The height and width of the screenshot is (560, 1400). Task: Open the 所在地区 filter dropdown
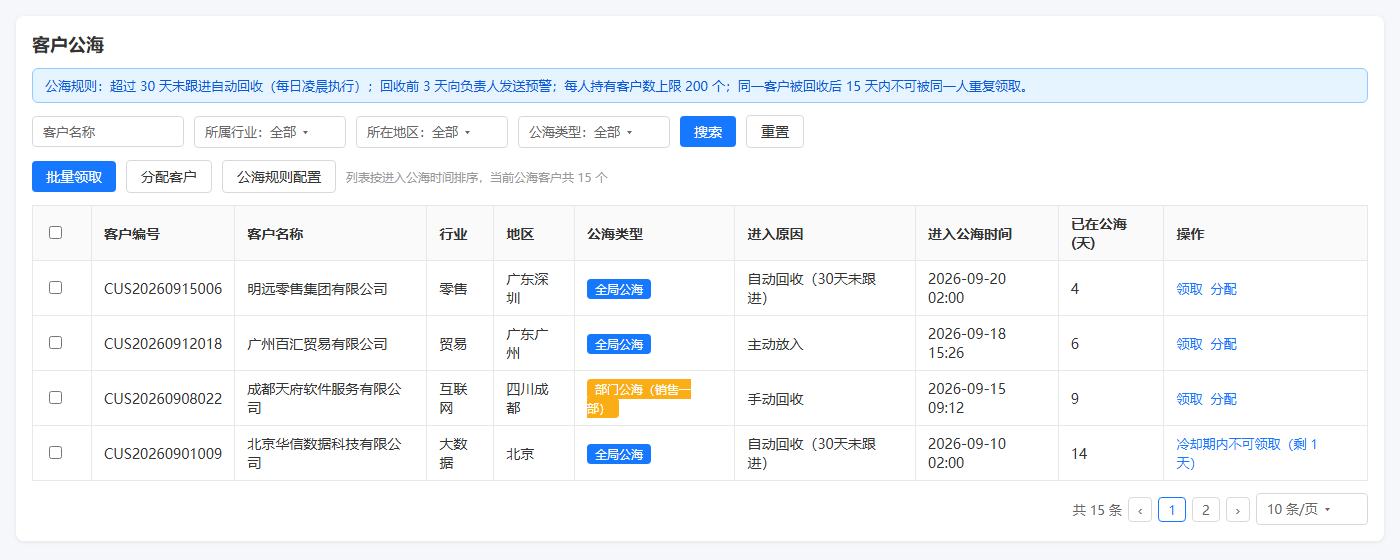(x=432, y=132)
